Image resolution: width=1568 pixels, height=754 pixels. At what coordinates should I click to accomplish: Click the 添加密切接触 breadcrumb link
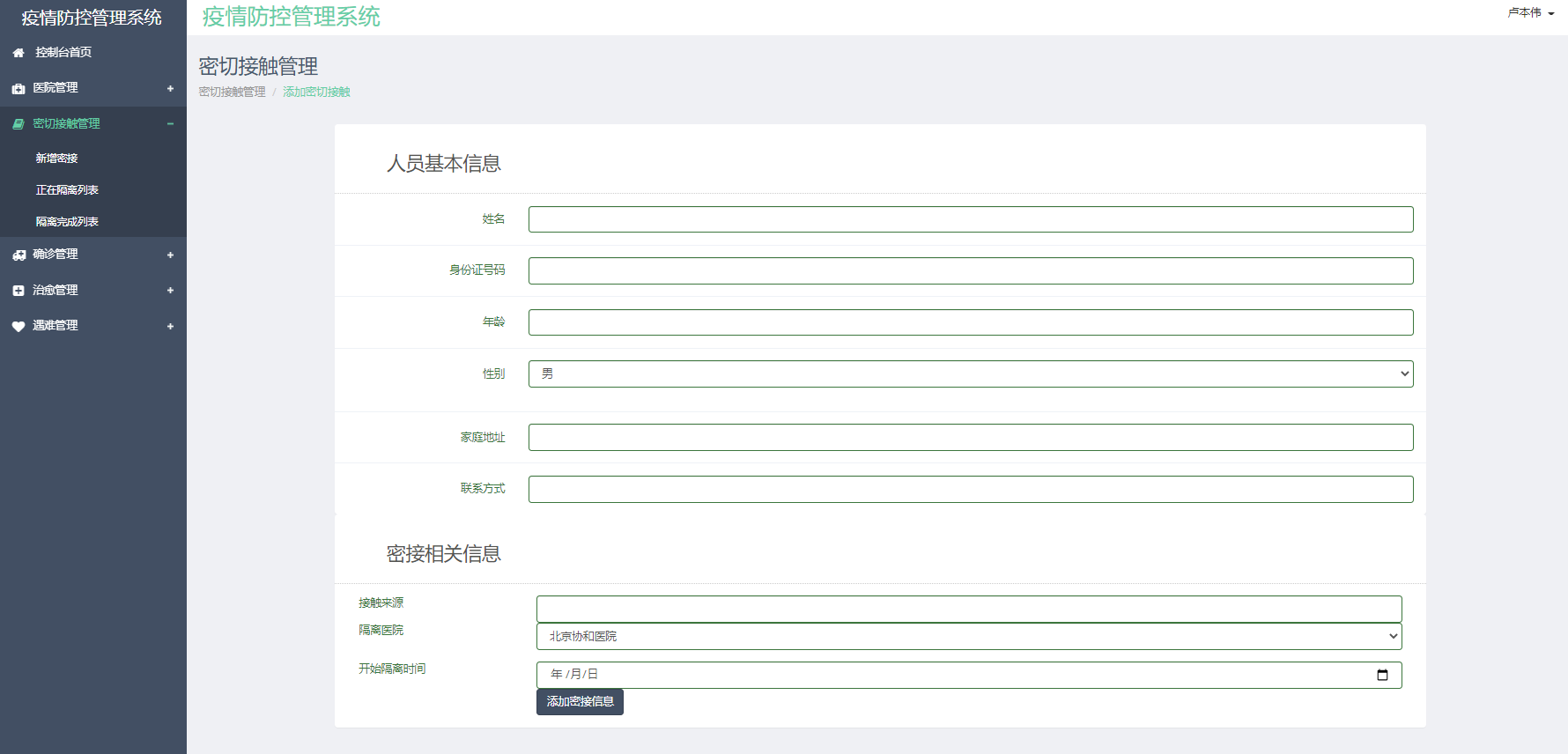tap(316, 92)
